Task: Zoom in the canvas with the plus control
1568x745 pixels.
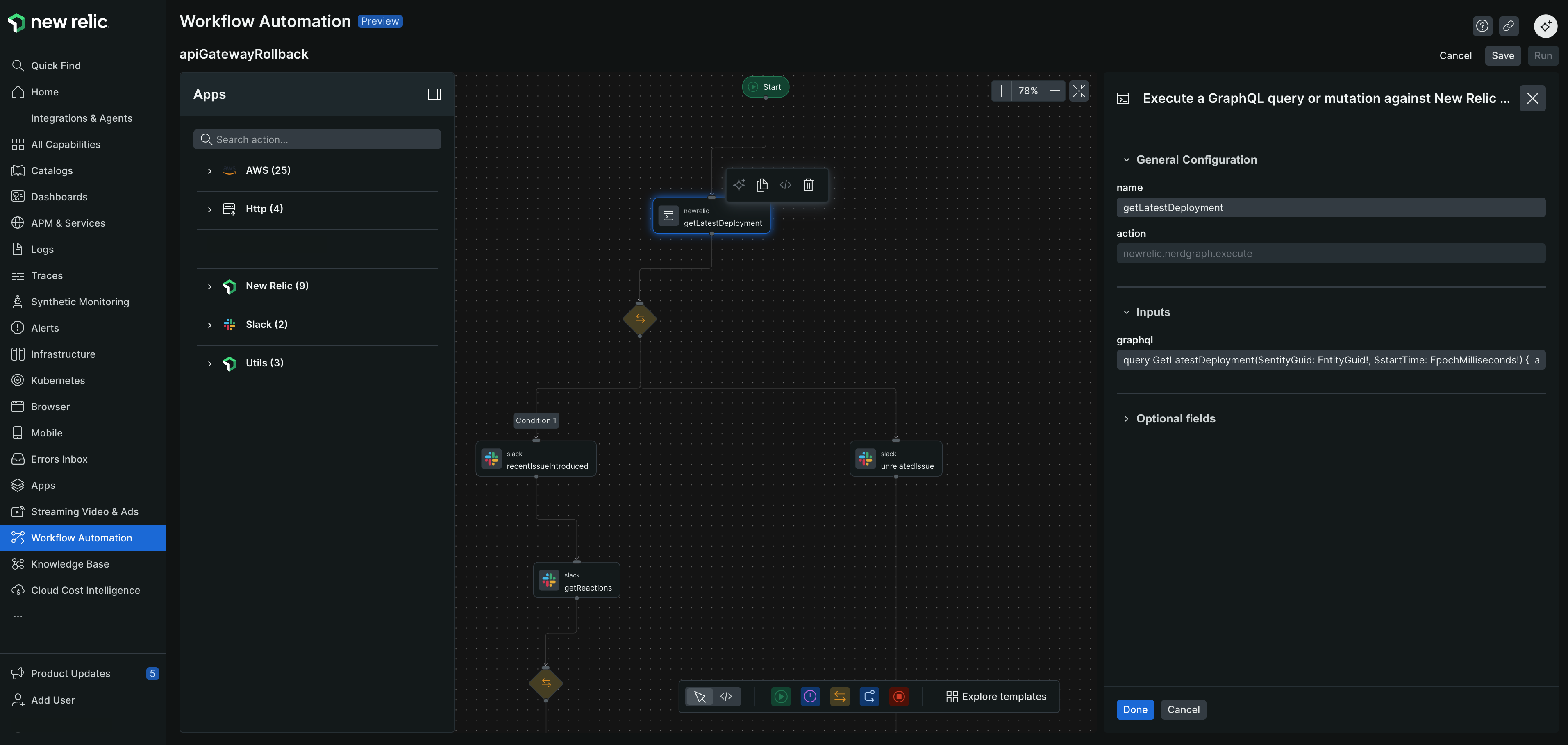Action: 1002,91
